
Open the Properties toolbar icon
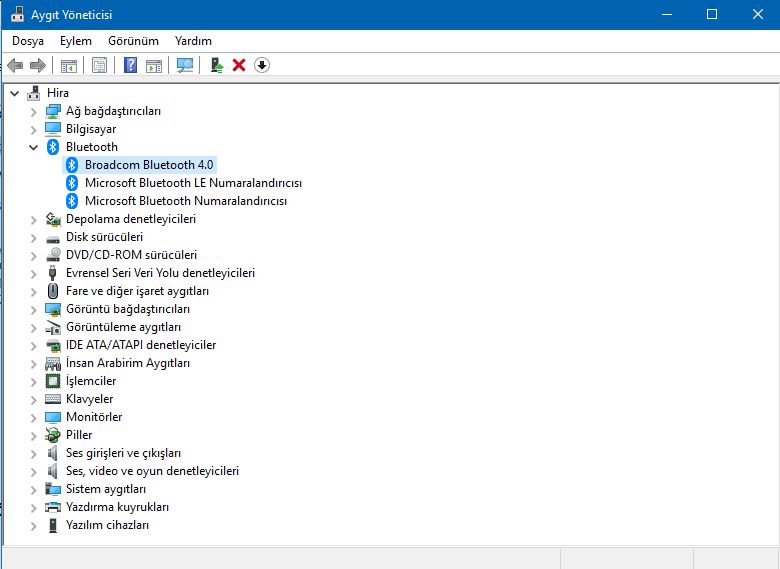coord(99,65)
